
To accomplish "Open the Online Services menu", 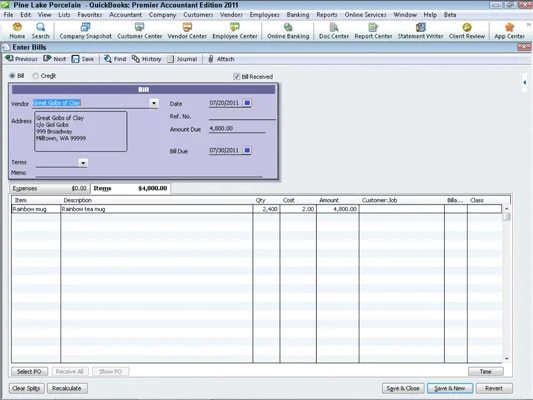I will coord(365,15).
